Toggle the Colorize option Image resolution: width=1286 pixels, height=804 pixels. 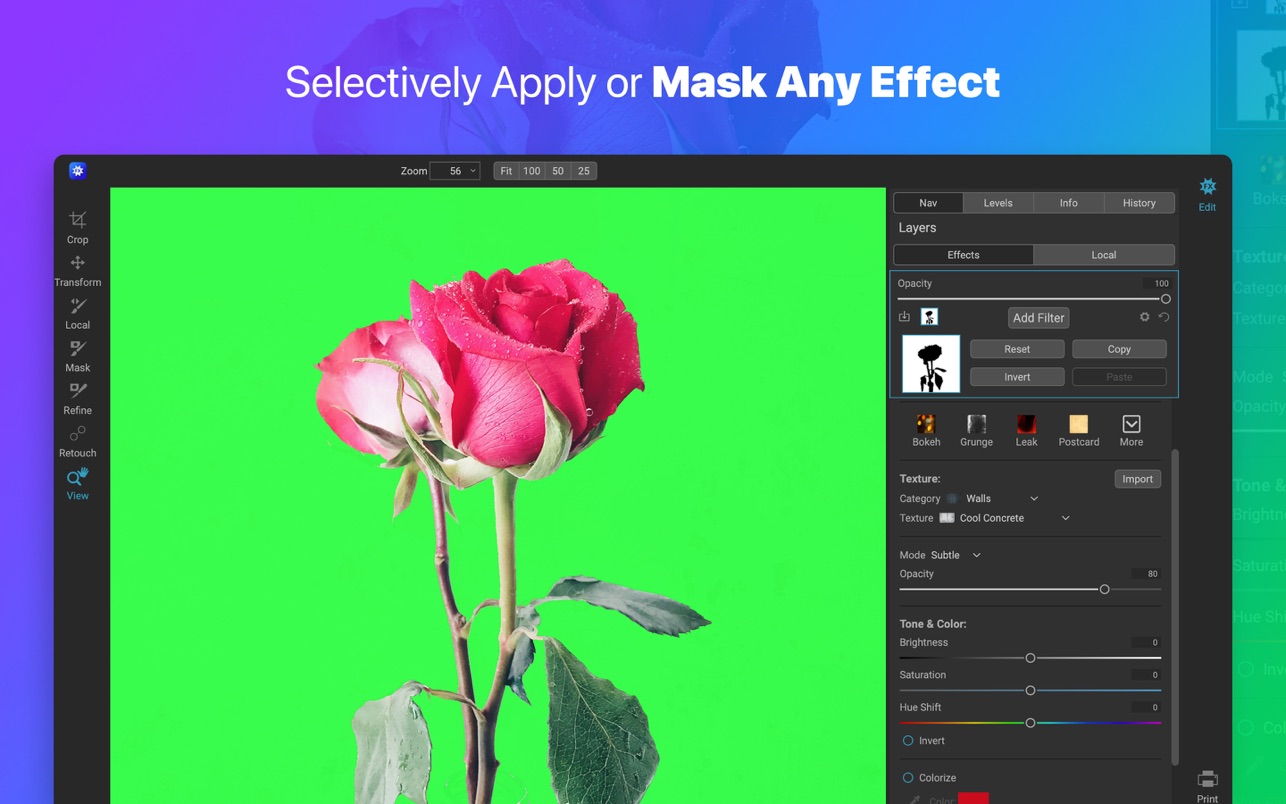[908, 778]
